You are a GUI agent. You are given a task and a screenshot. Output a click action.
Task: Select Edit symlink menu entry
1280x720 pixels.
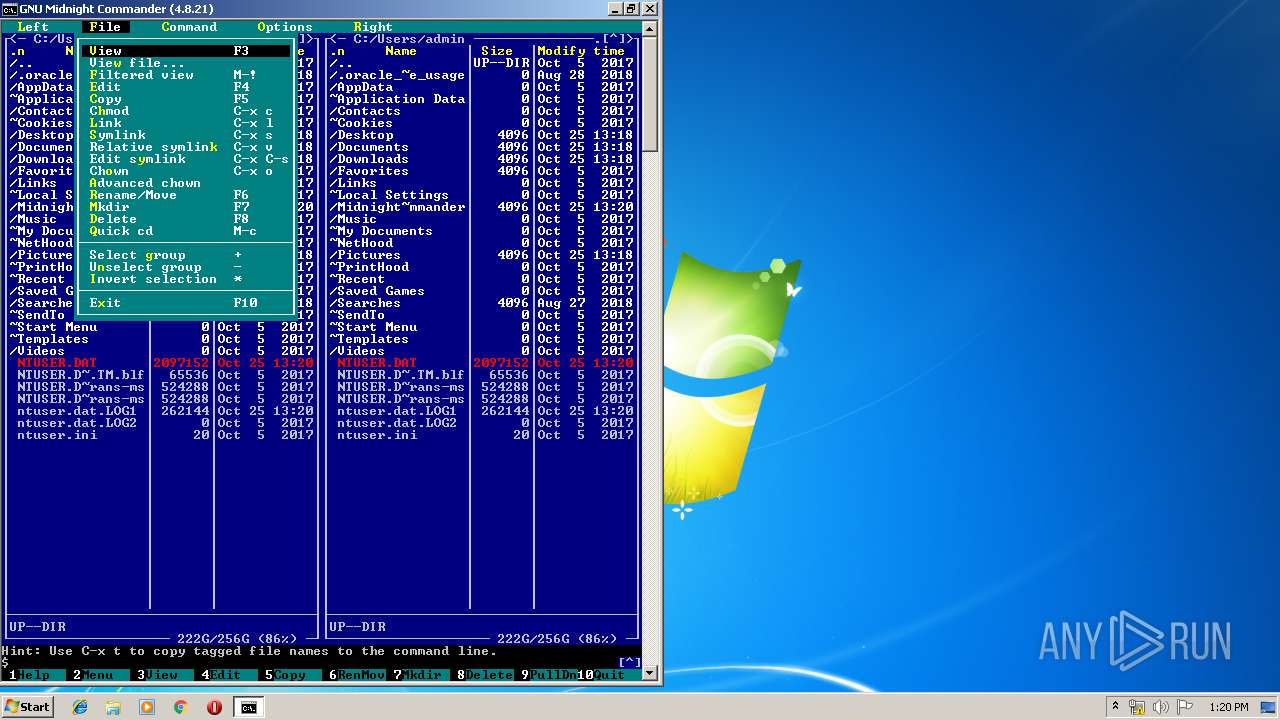click(x=185, y=159)
